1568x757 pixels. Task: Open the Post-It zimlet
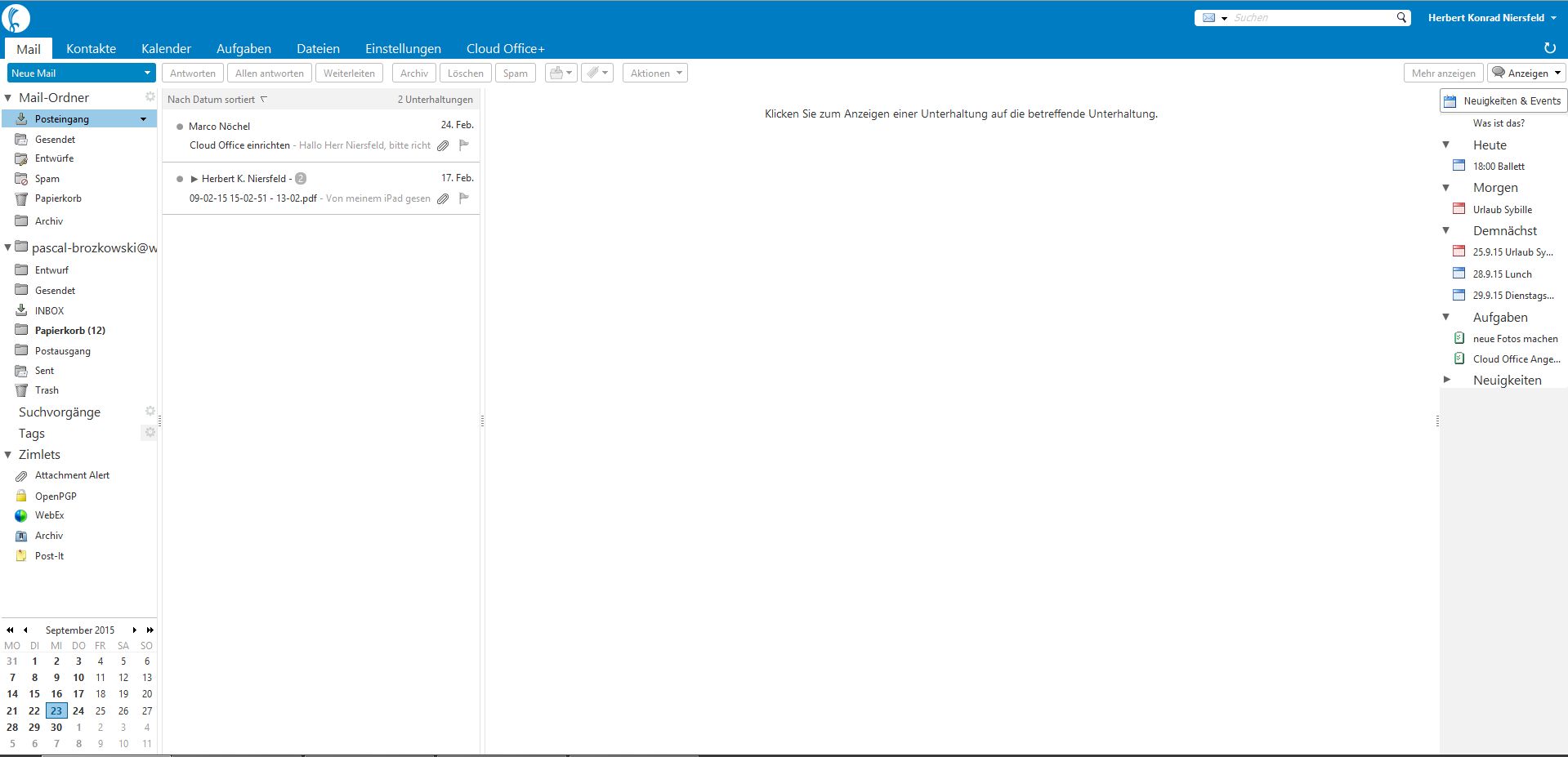(49, 556)
